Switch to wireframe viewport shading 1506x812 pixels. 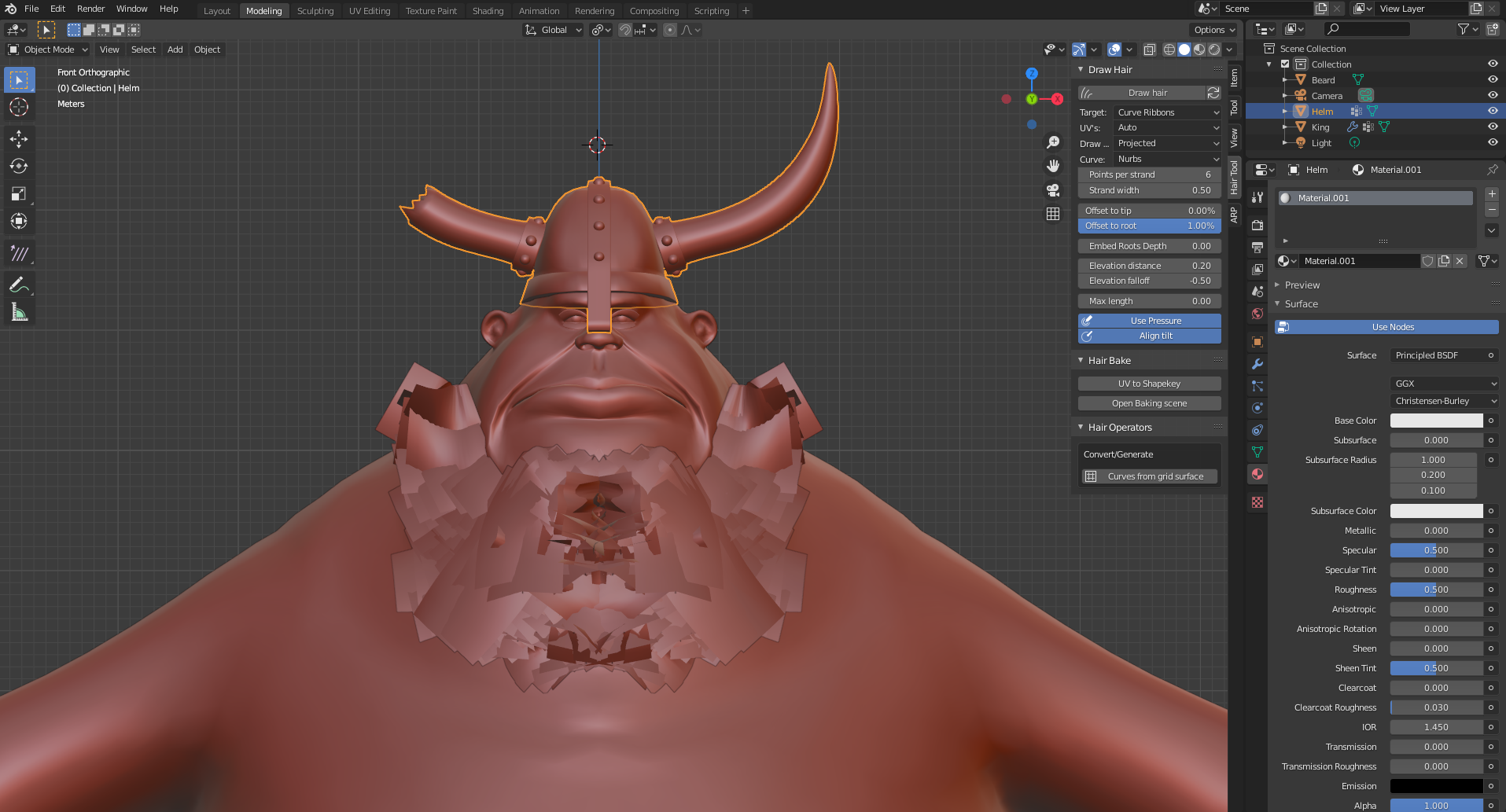(x=1169, y=50)
